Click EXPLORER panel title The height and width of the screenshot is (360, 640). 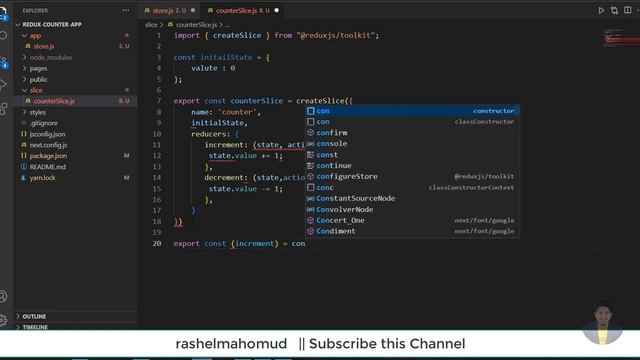pyautogui.click(x=36, y=11)
